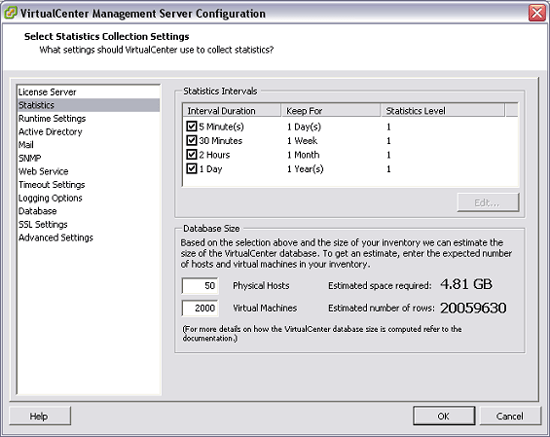
Task: Close the configuration dialog with X
Action: [x=537, y=13]
